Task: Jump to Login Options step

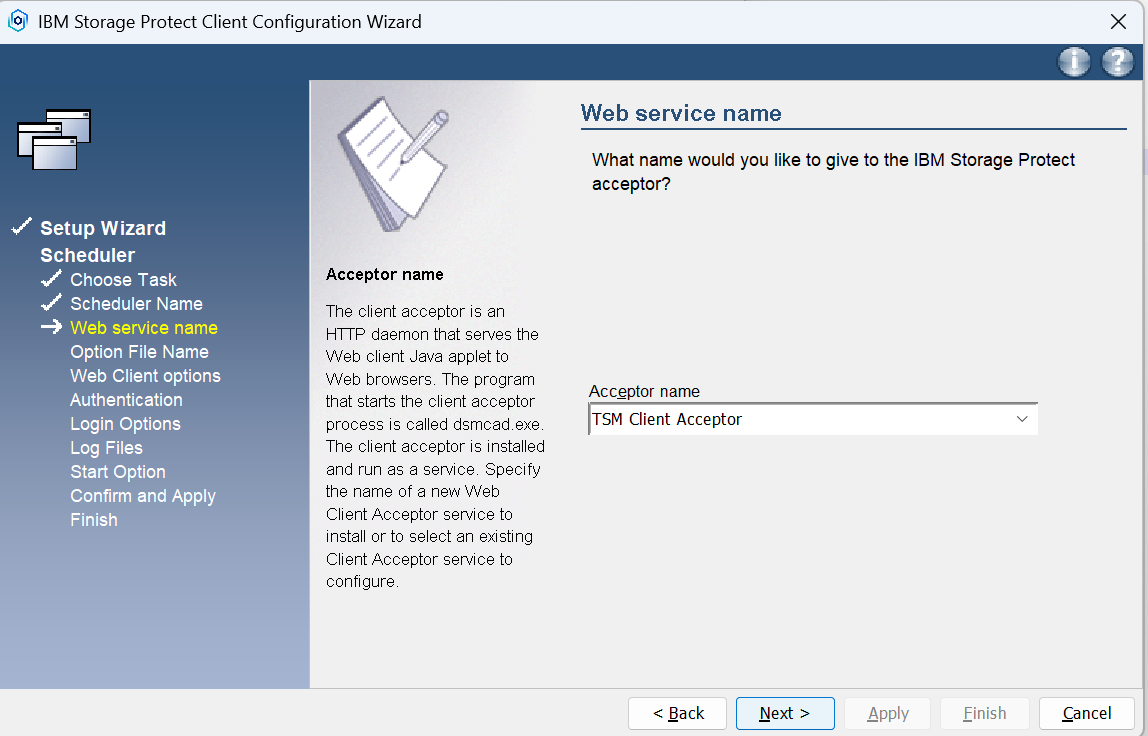Action: pyautogui.click(x=125, y=424)
